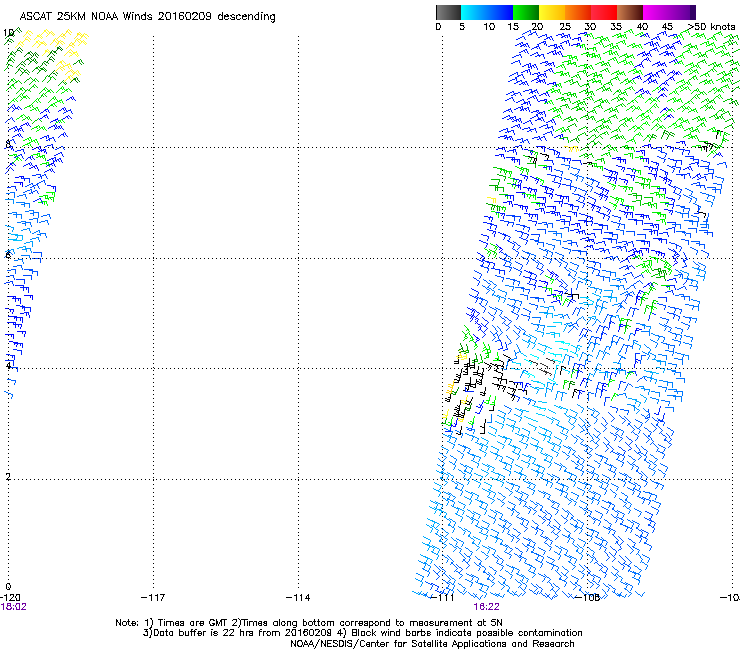Screen dimensions: 740x650
Task: Click the '2' latitude axis label
Action: (x=8, y=476)
